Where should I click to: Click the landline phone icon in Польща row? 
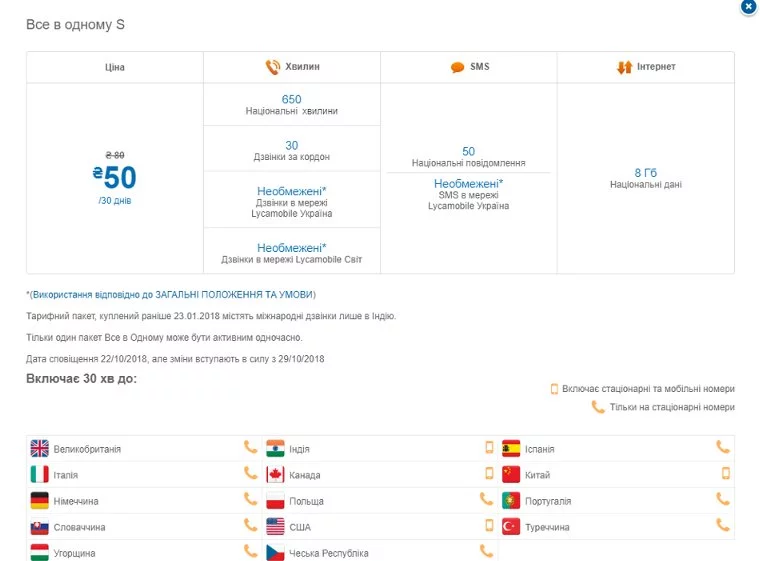click(486, 499)
